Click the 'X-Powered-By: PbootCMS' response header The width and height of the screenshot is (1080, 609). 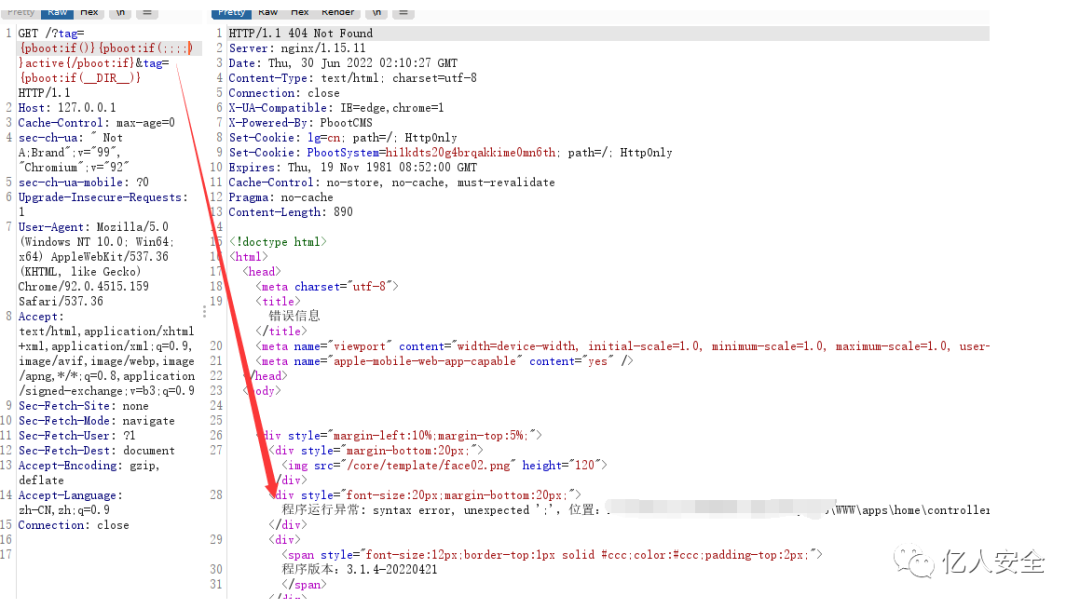click(300, 123)
